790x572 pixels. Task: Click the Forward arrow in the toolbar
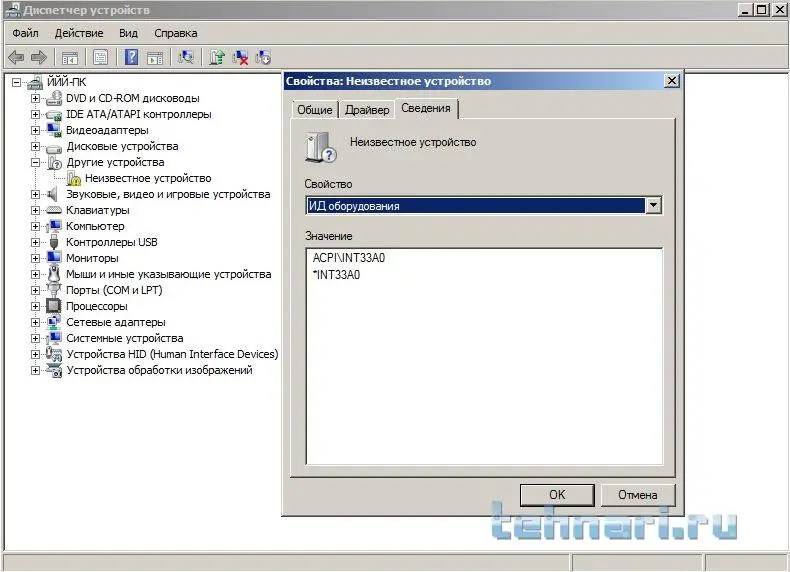pyautogui.click(x=39, y=57)
